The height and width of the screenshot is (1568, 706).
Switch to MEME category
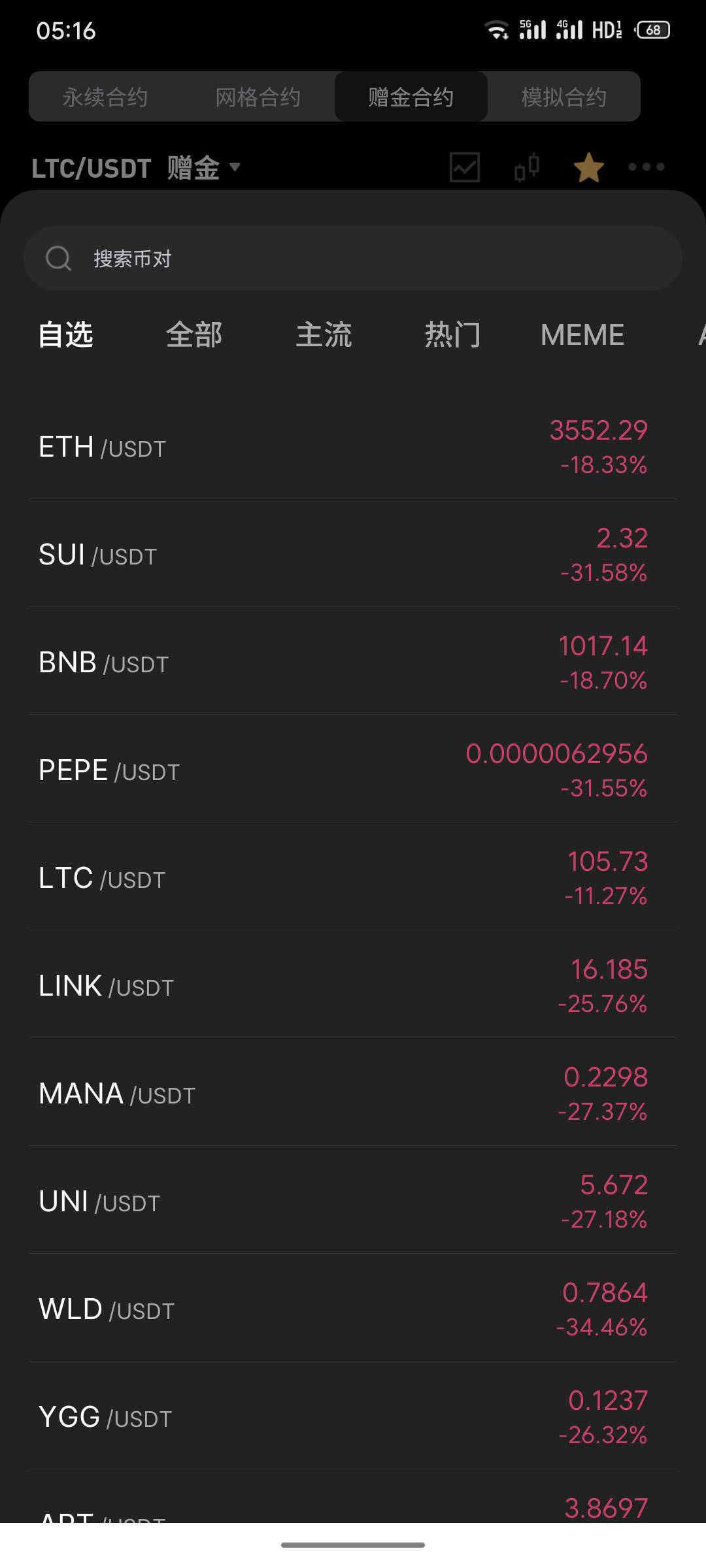[x=582, y=335]
